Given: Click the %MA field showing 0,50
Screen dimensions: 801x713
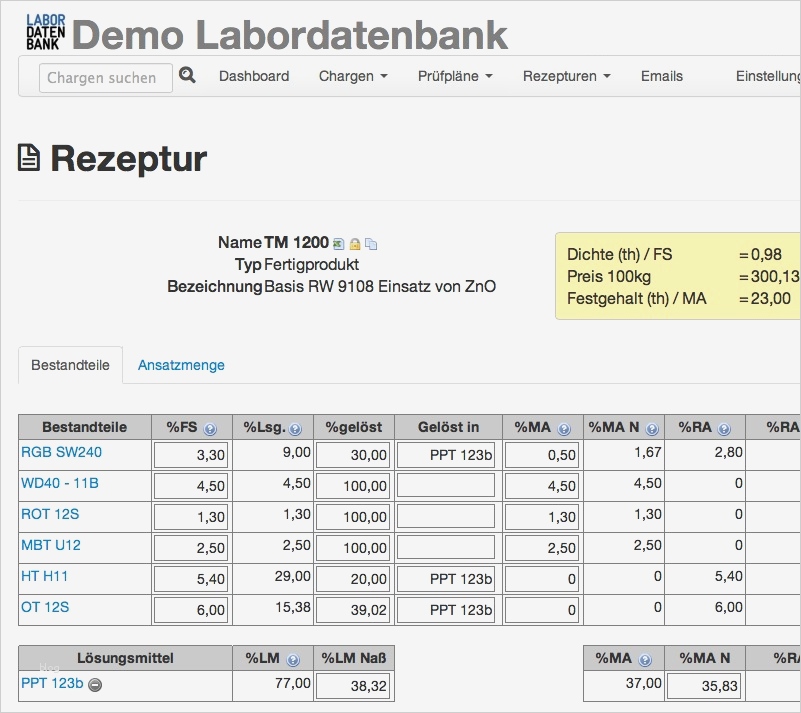Looking at the screenshot, I should click(x=542, y=455).
